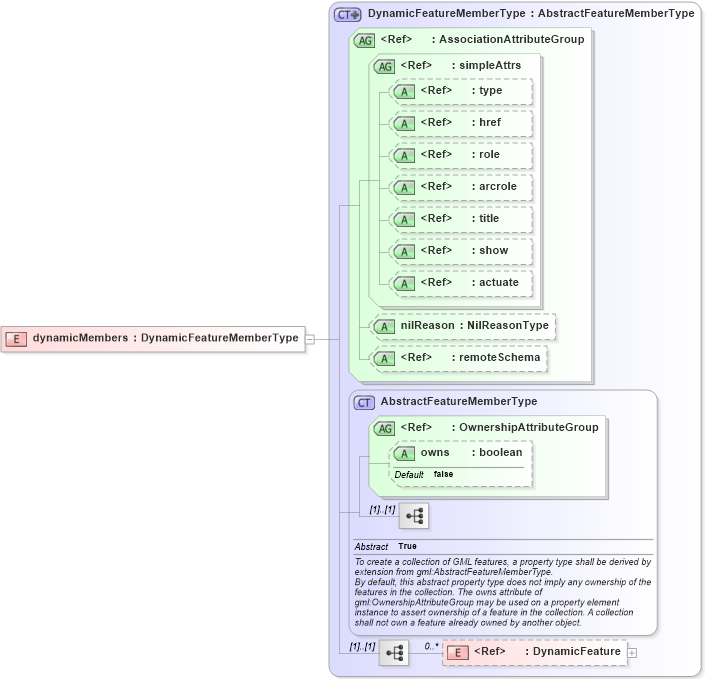Click the A icon of role attribute

(x=404, y=155)
